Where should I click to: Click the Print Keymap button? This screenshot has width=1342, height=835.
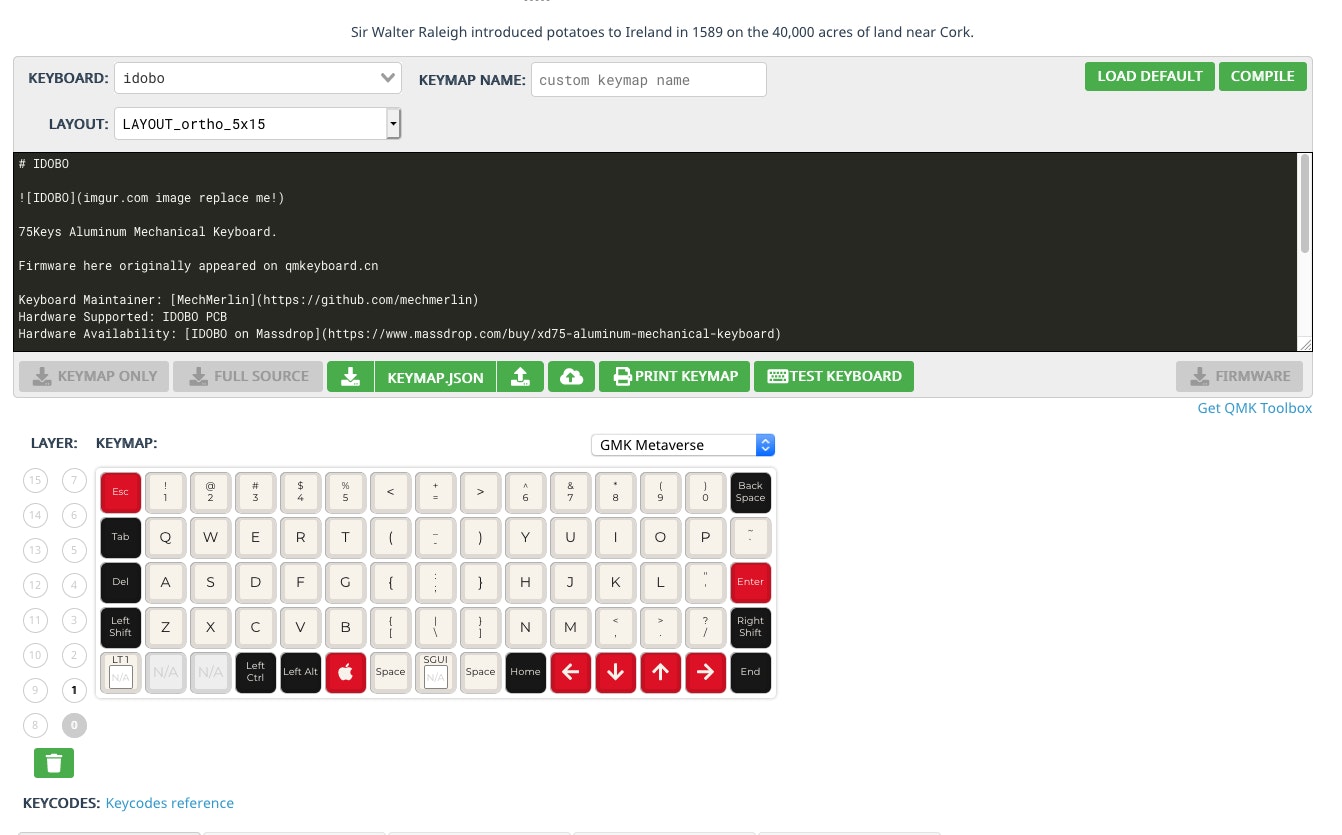pyautogui.click(x=674, y=376)
